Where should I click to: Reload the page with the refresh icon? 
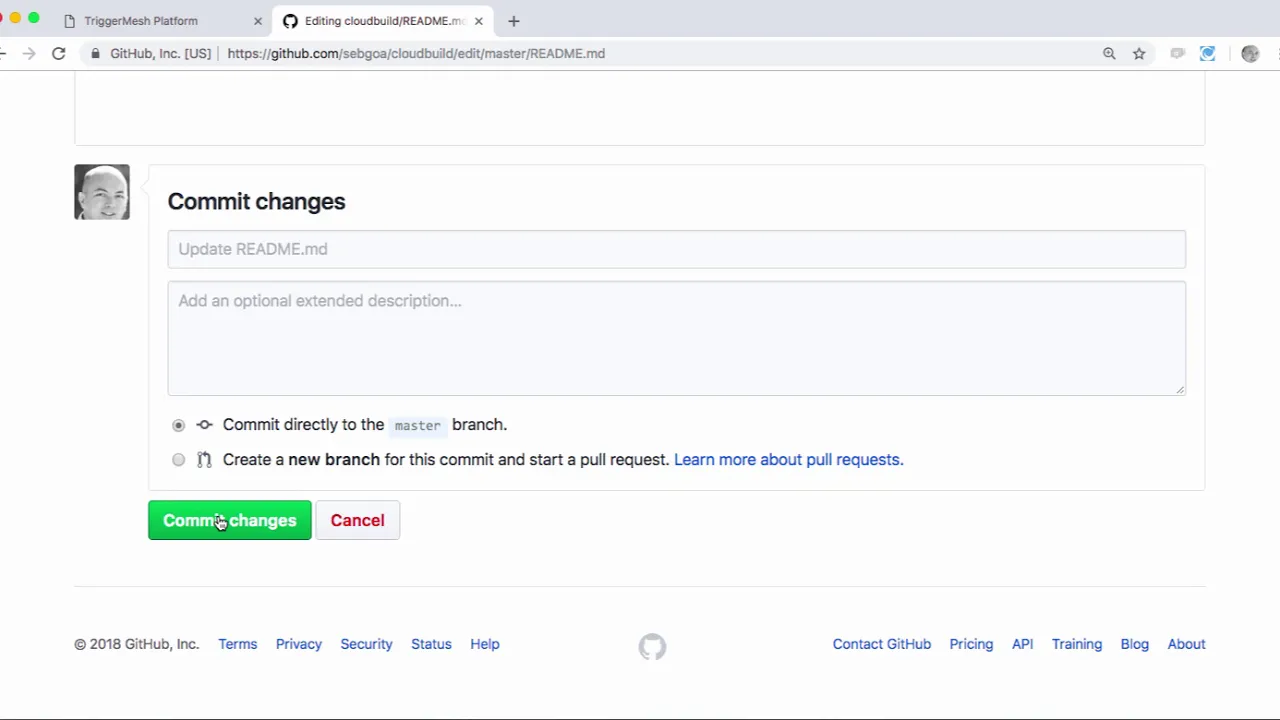click(x=59, y=53)
